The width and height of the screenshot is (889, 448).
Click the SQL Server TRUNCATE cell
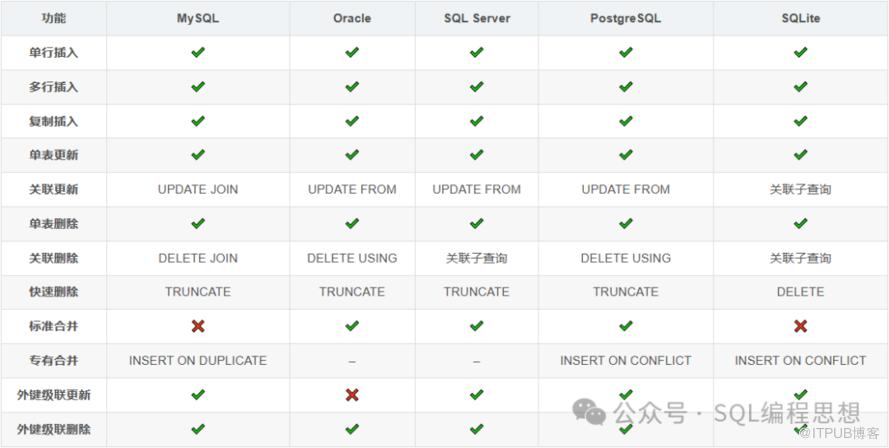tap(476, 292)
